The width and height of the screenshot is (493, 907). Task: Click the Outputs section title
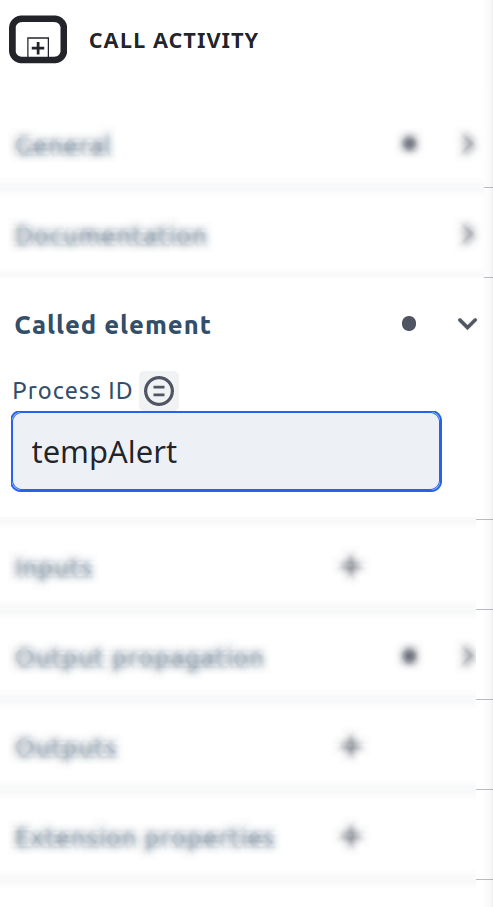click(x=65, y=747)
